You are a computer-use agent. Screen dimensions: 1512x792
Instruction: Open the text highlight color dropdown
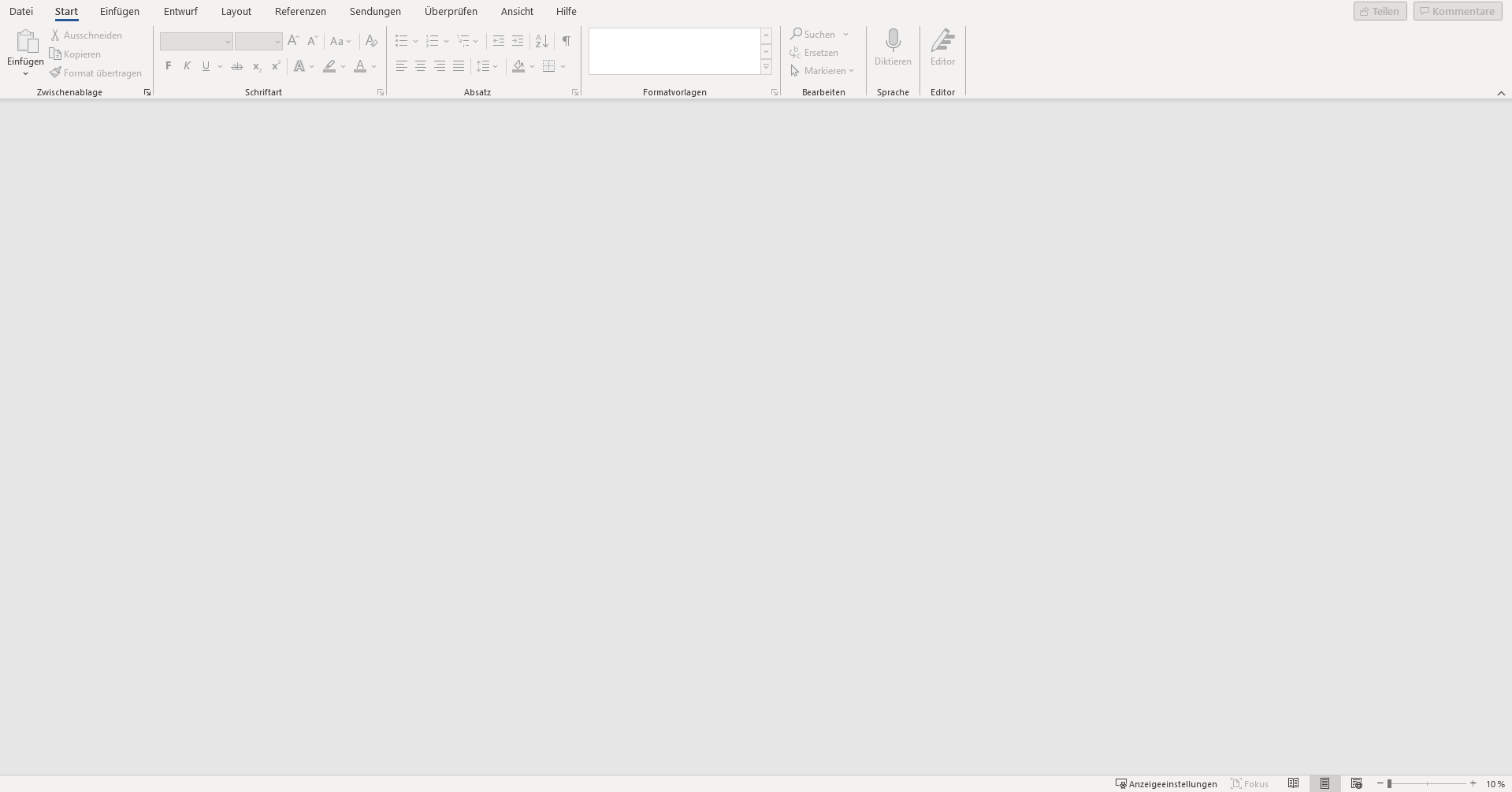tap(342, 67)
